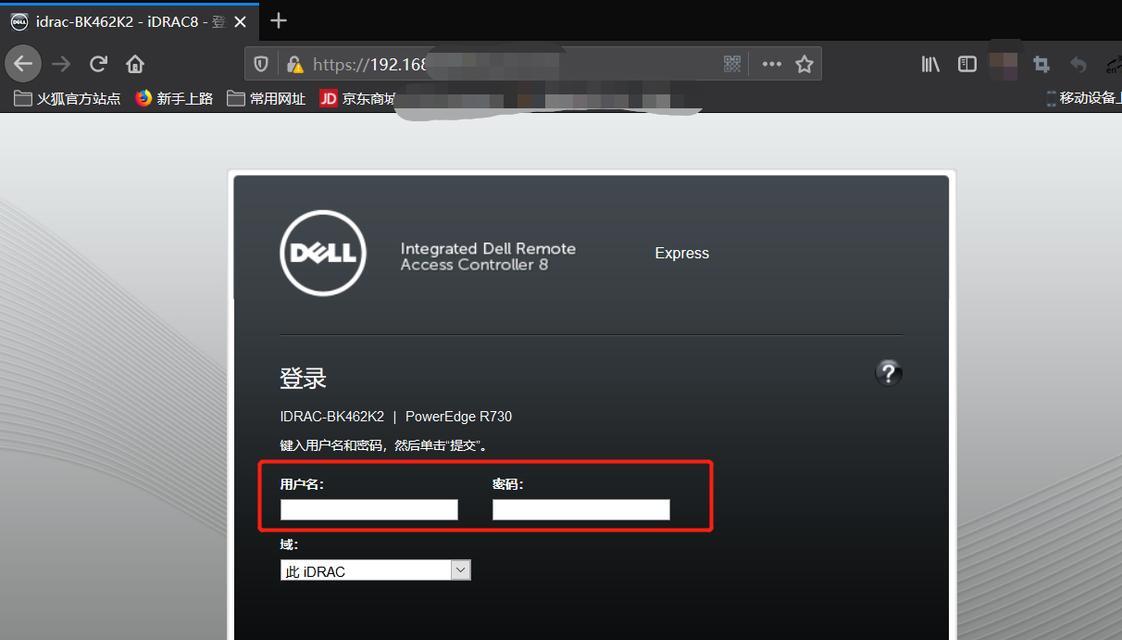Open the page actions three-dot menu
The image size is (1122, 640).
(771, 64)
